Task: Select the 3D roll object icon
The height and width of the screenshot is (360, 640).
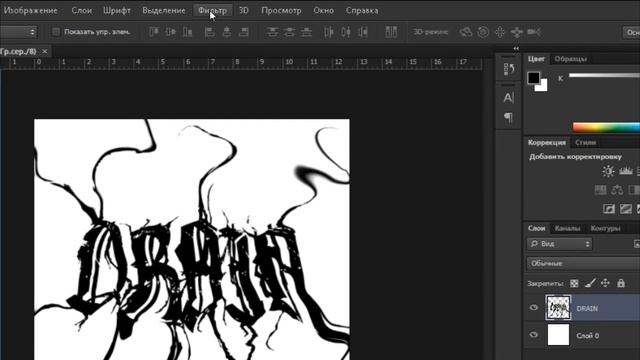Action: pyautogui.click(x=483, y=32)
